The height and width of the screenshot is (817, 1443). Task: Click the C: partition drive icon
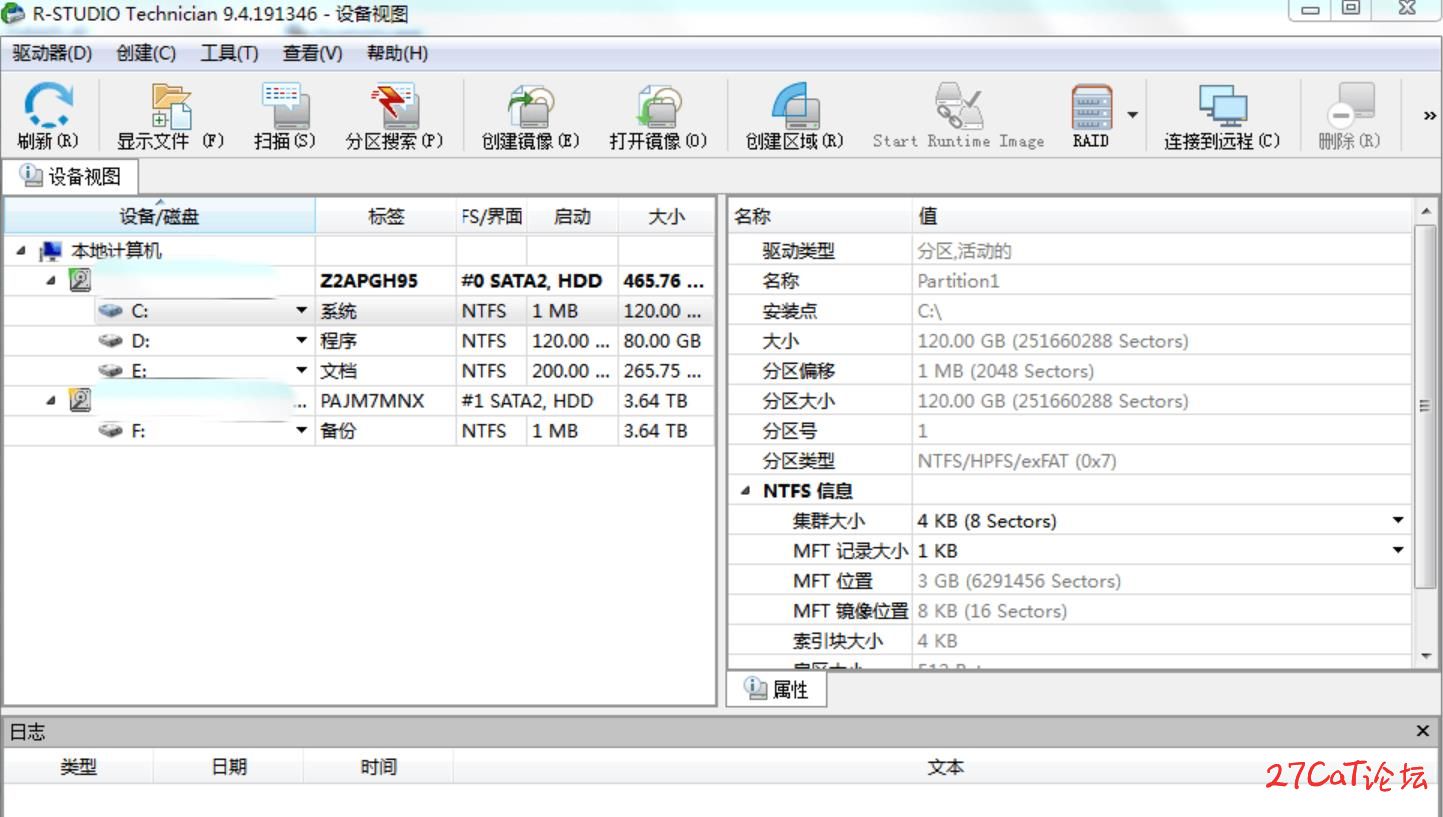[111, 311]
